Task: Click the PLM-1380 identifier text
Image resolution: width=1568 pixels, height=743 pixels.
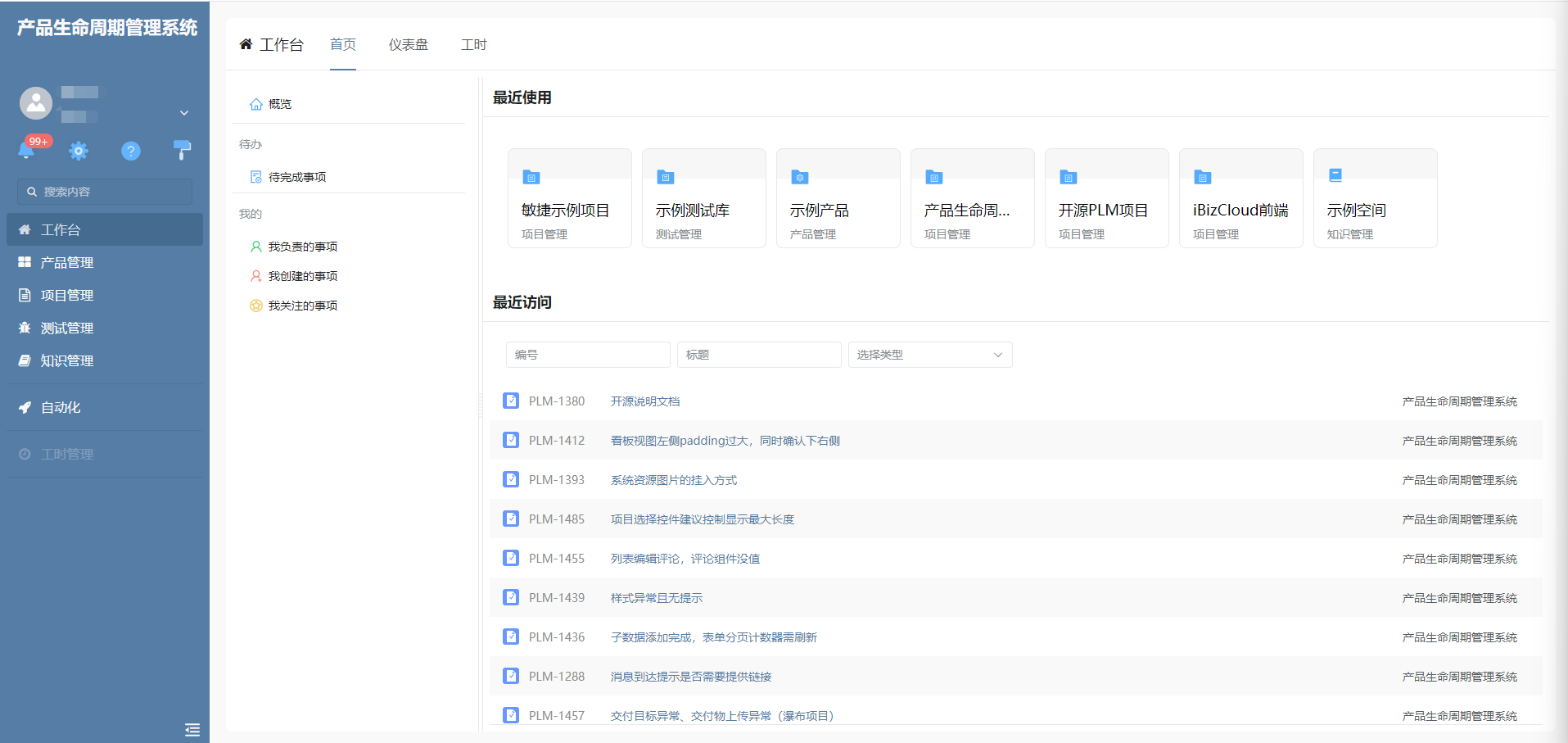Action: pos(557,401)
